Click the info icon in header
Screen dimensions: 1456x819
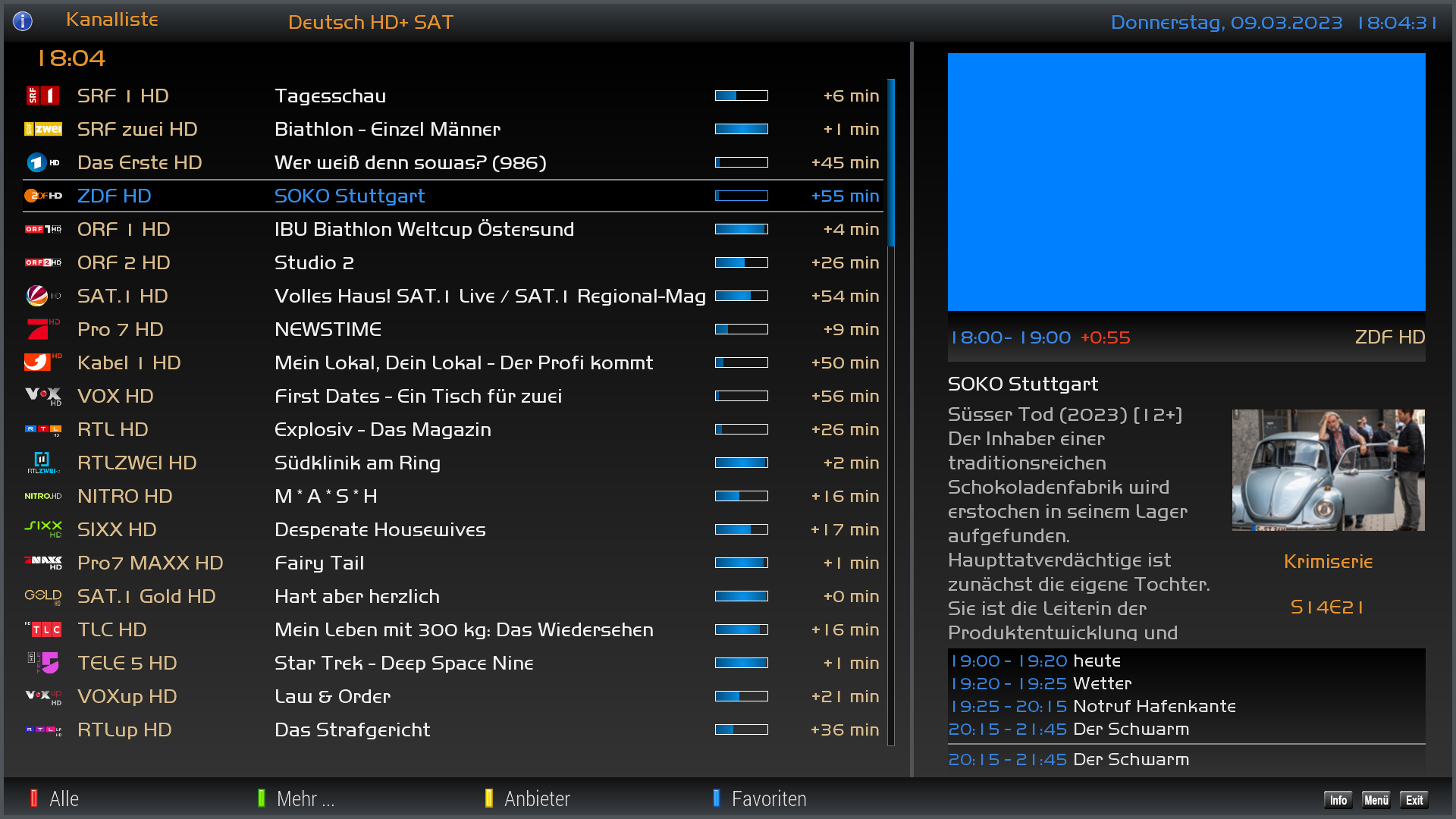[x=23, y=21]
